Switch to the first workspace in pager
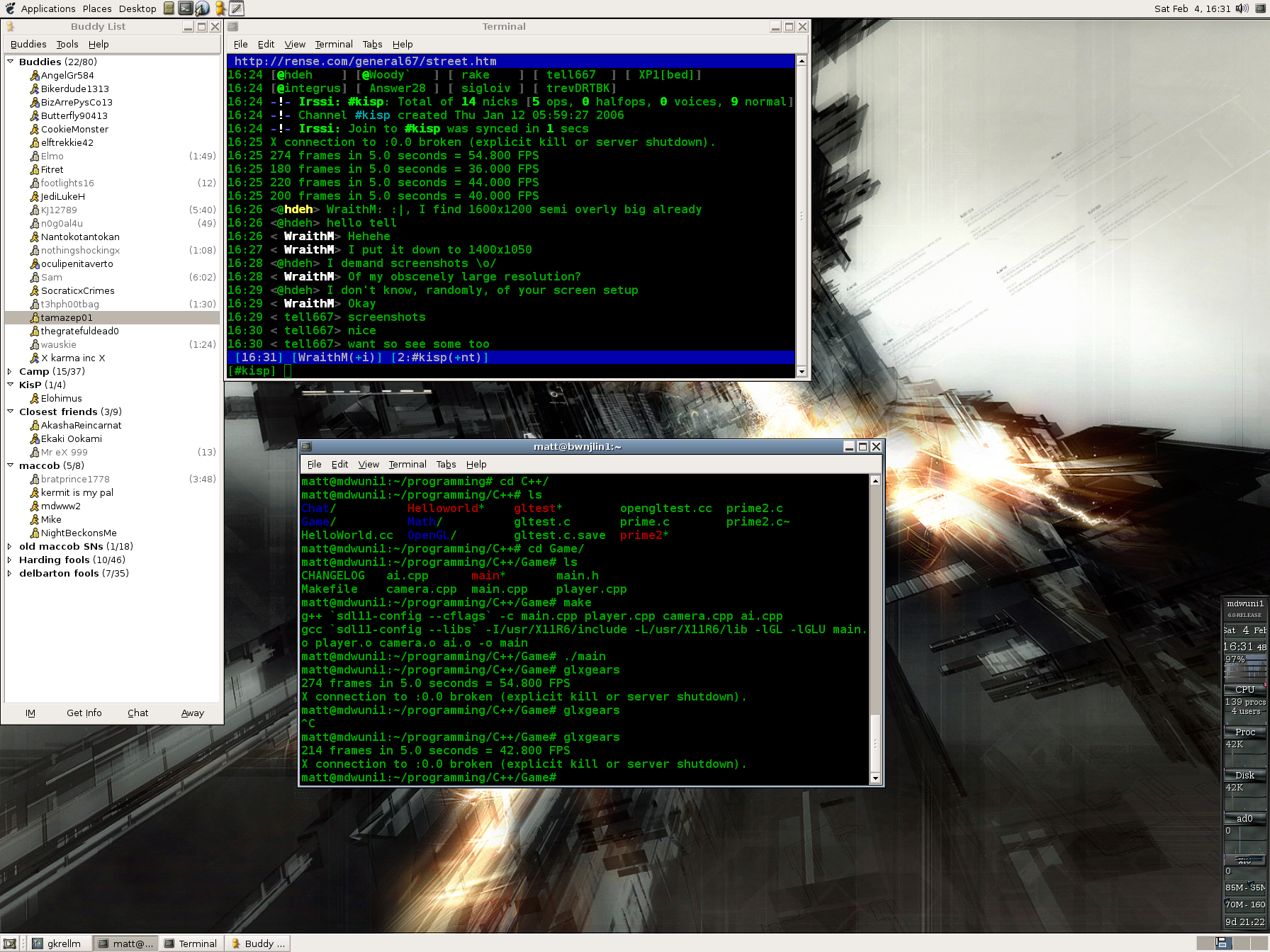This screenshot has height=952, width=1270. coord(1205,943)
